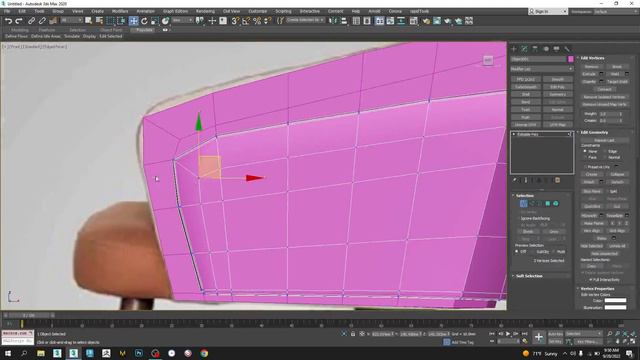
Task: Activate the Select and Move tool
Action: pyautogui.click(x=133, y=21)
